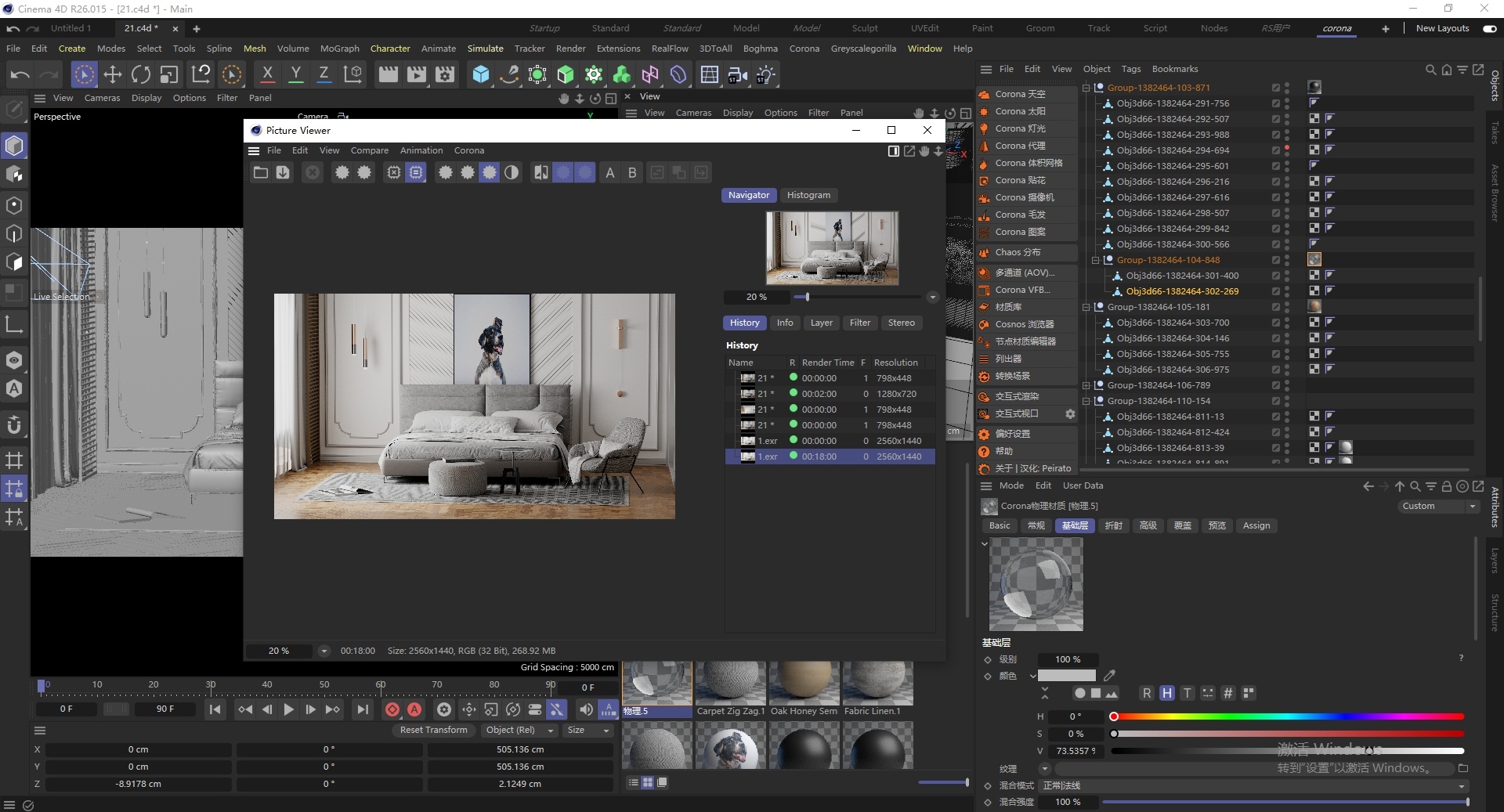Click the red Record Active Objects button
This screenshot has width=1504, height=812.
click(392, 709)
